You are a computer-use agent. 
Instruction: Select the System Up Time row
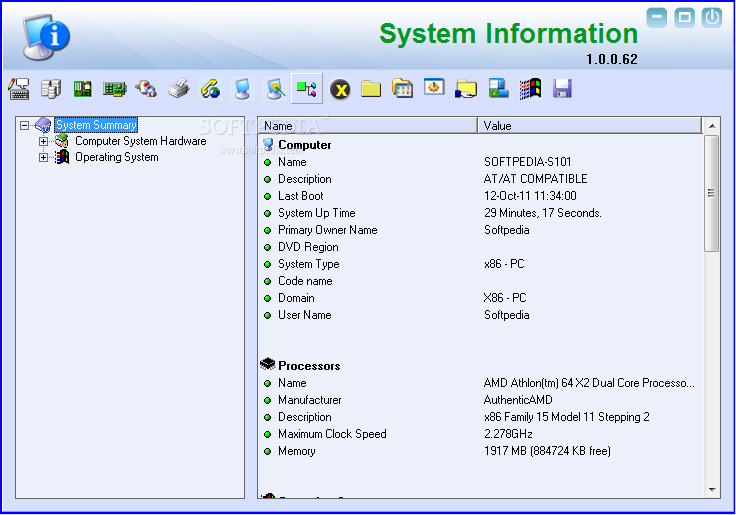[x=481, y=213]
